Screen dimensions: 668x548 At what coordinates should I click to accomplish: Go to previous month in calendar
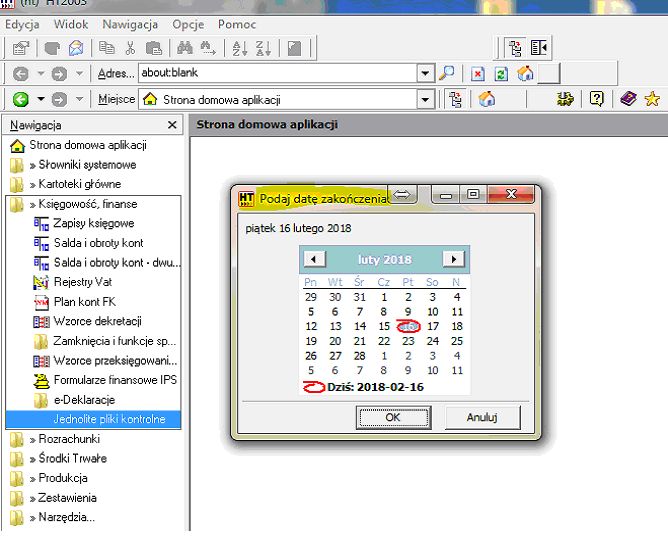[314, 259]
